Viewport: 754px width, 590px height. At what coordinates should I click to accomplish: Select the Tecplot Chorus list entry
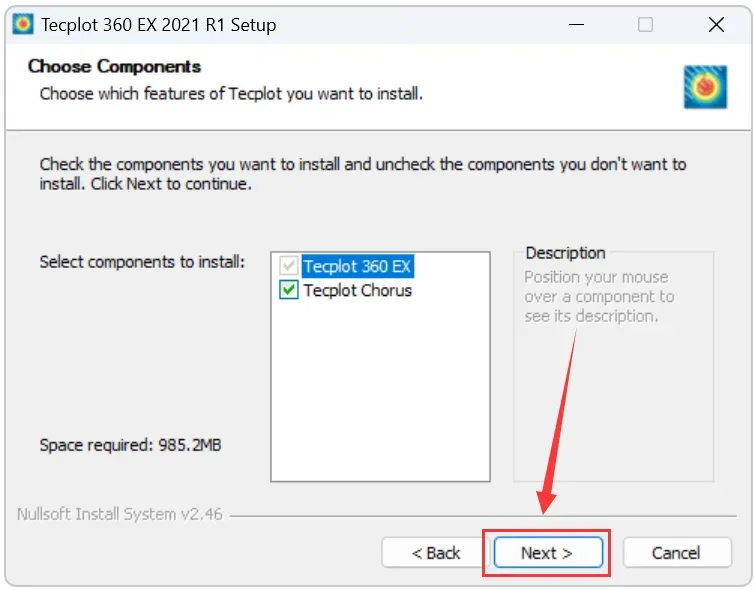point(357,290)
